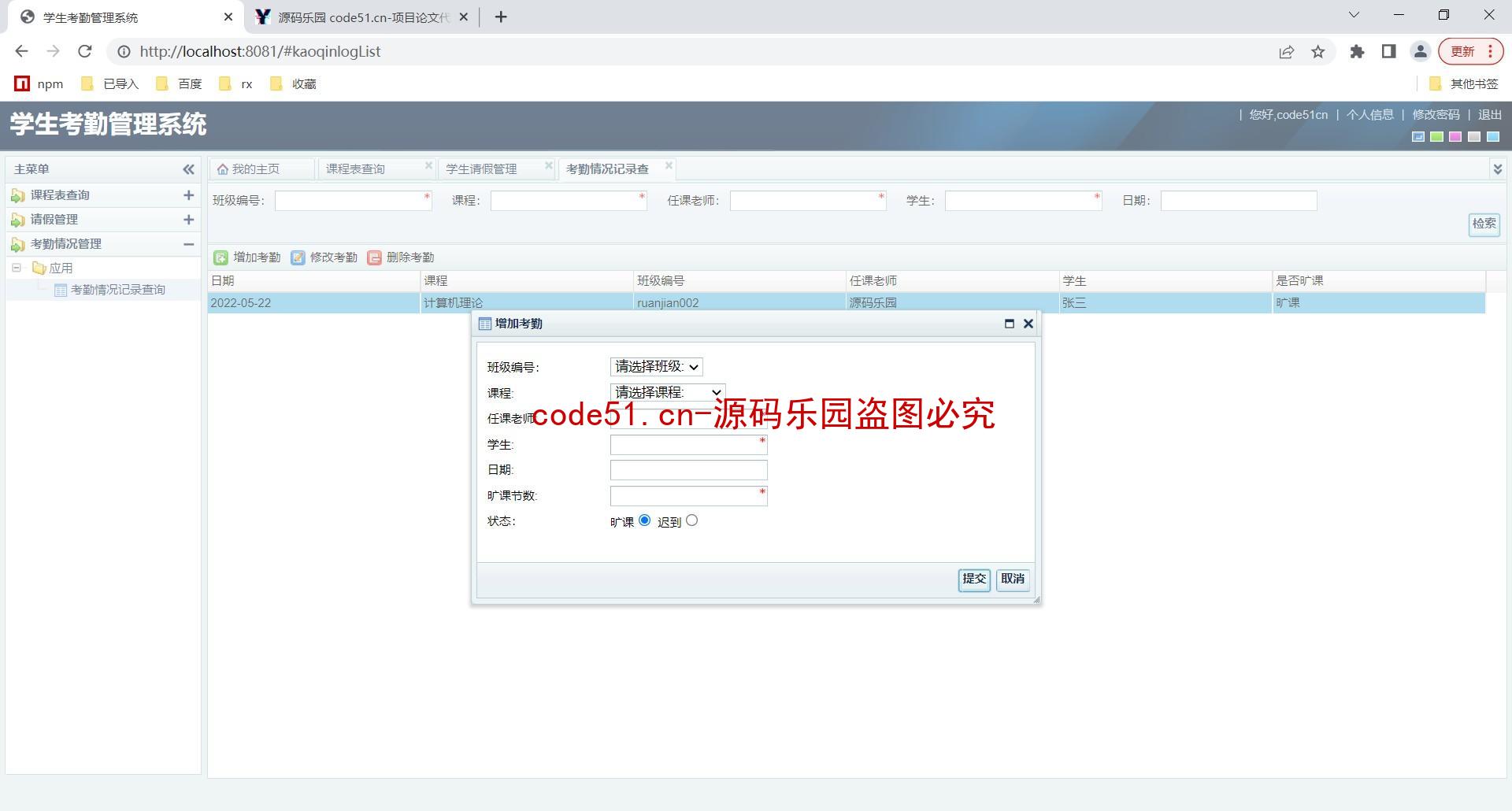This screenshot has height=811, width=1512.
Task: Click the 日期 field in dialog
Action: pyautogui.click(x=689, y=470)
